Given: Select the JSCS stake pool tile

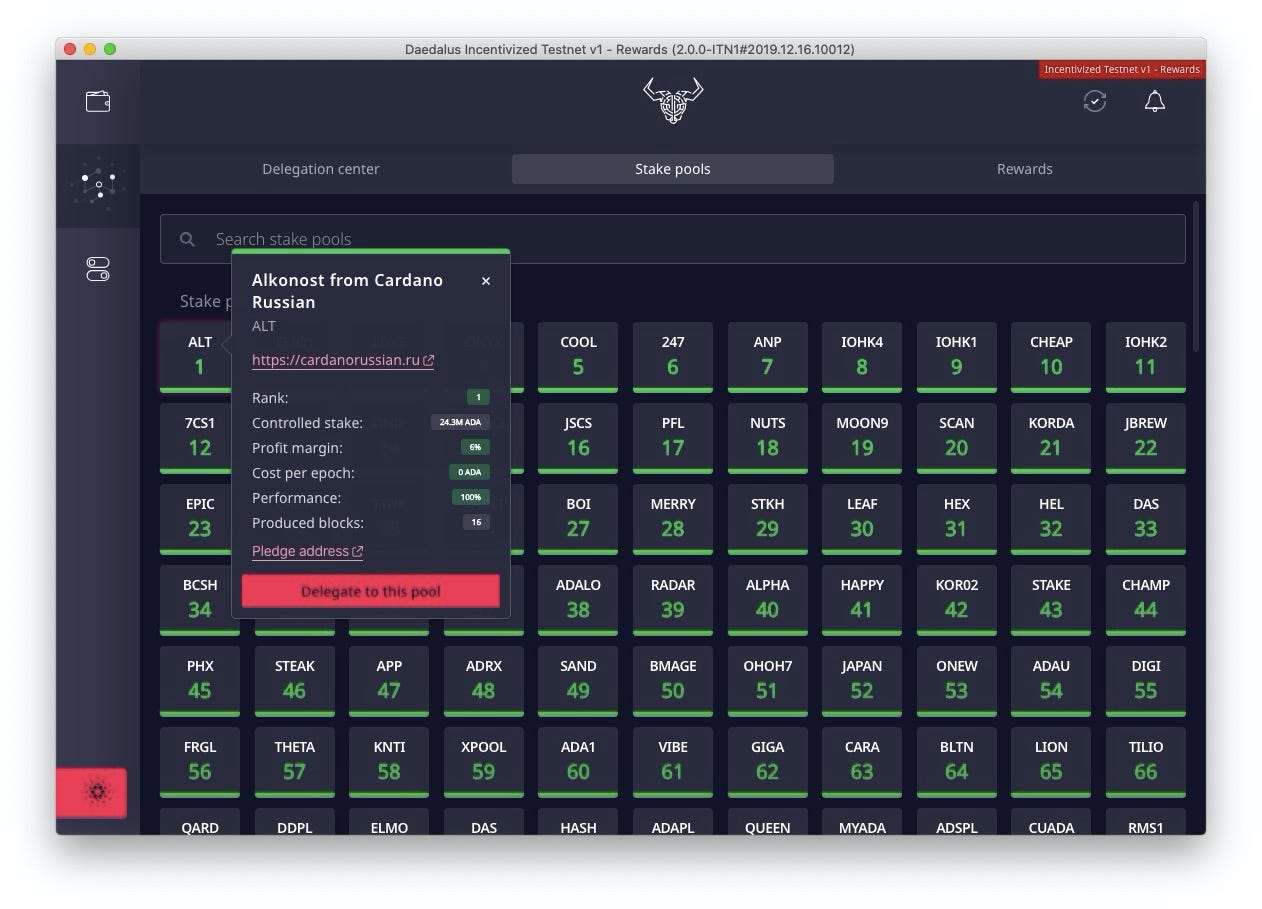Looking at the screenshot, I should tap(578, 438).
